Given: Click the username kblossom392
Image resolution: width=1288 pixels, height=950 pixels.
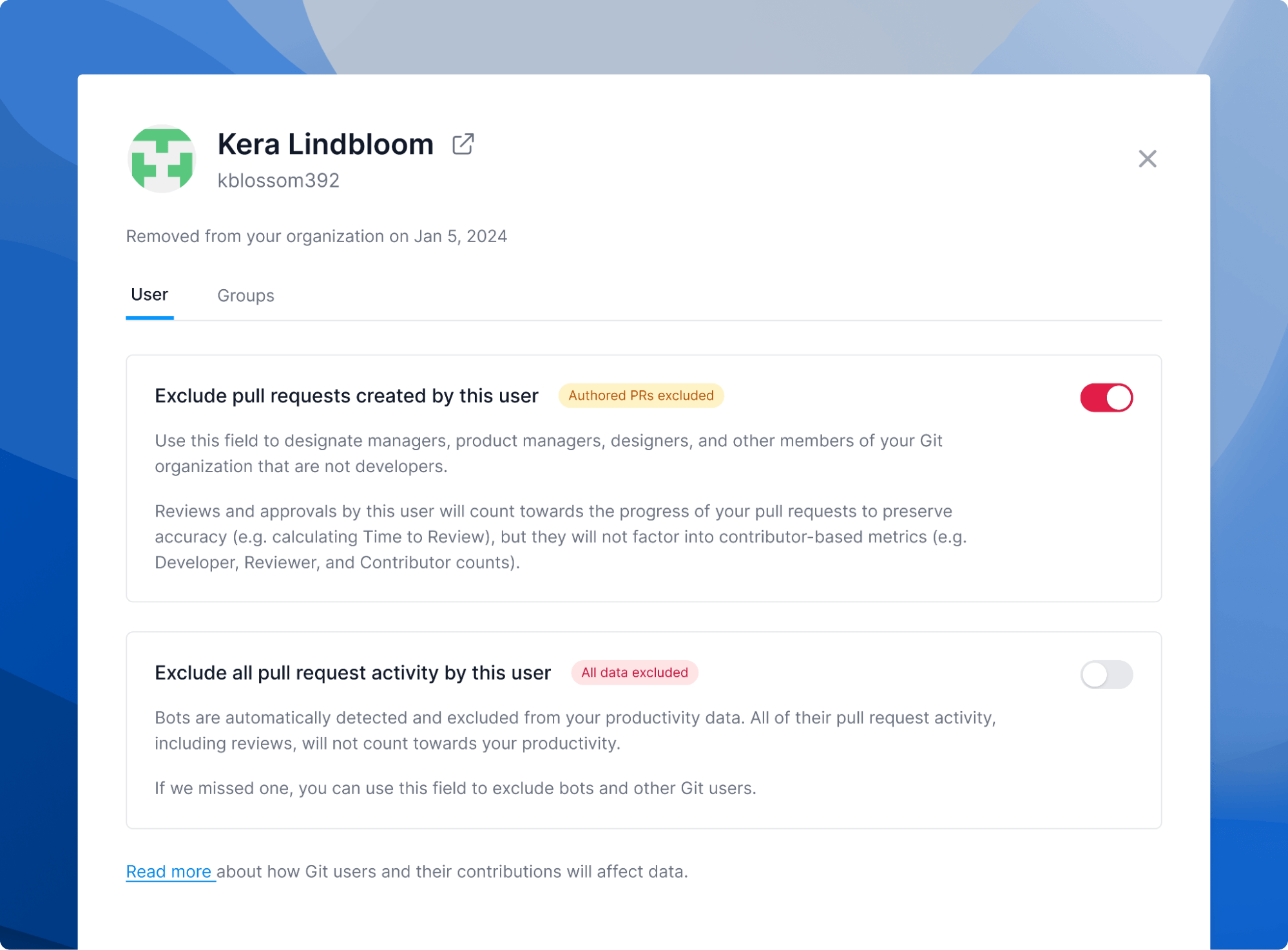Looking at the screenshot, I should pos(277,181).
